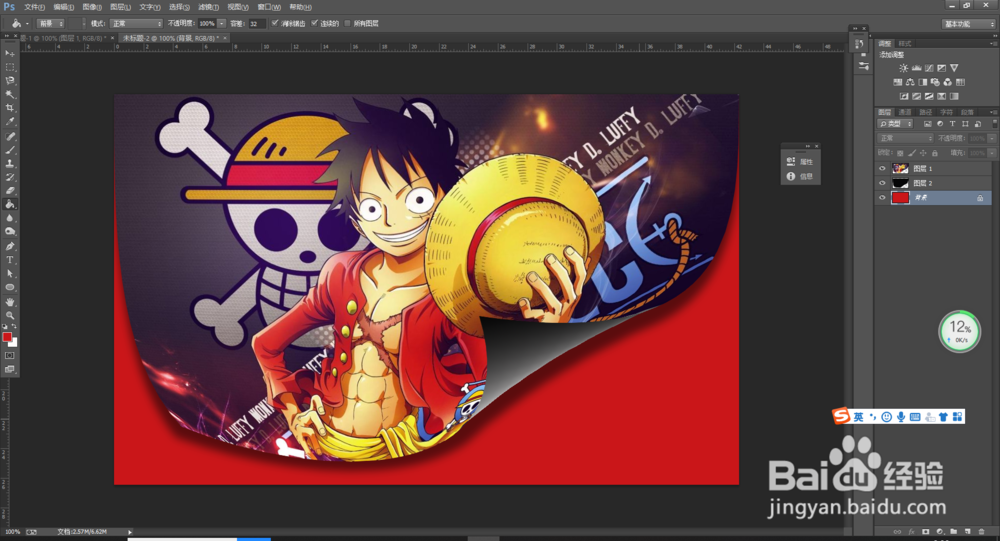Toggle the 连续的 checkbox
The height and width of the screenshot is (541, 1000).
(314, 23)
